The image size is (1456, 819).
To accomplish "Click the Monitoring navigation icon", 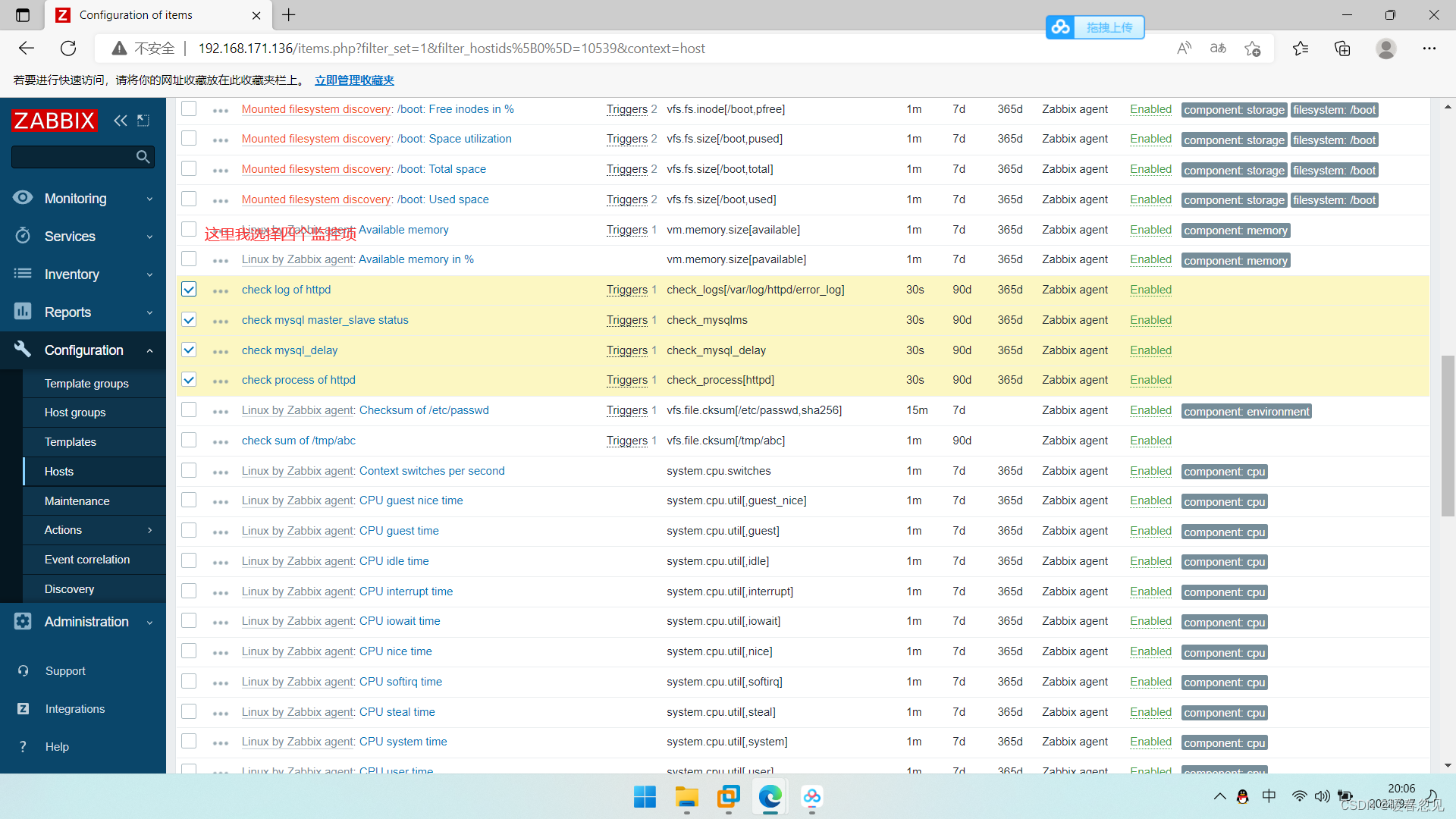I will pos(22,198).
